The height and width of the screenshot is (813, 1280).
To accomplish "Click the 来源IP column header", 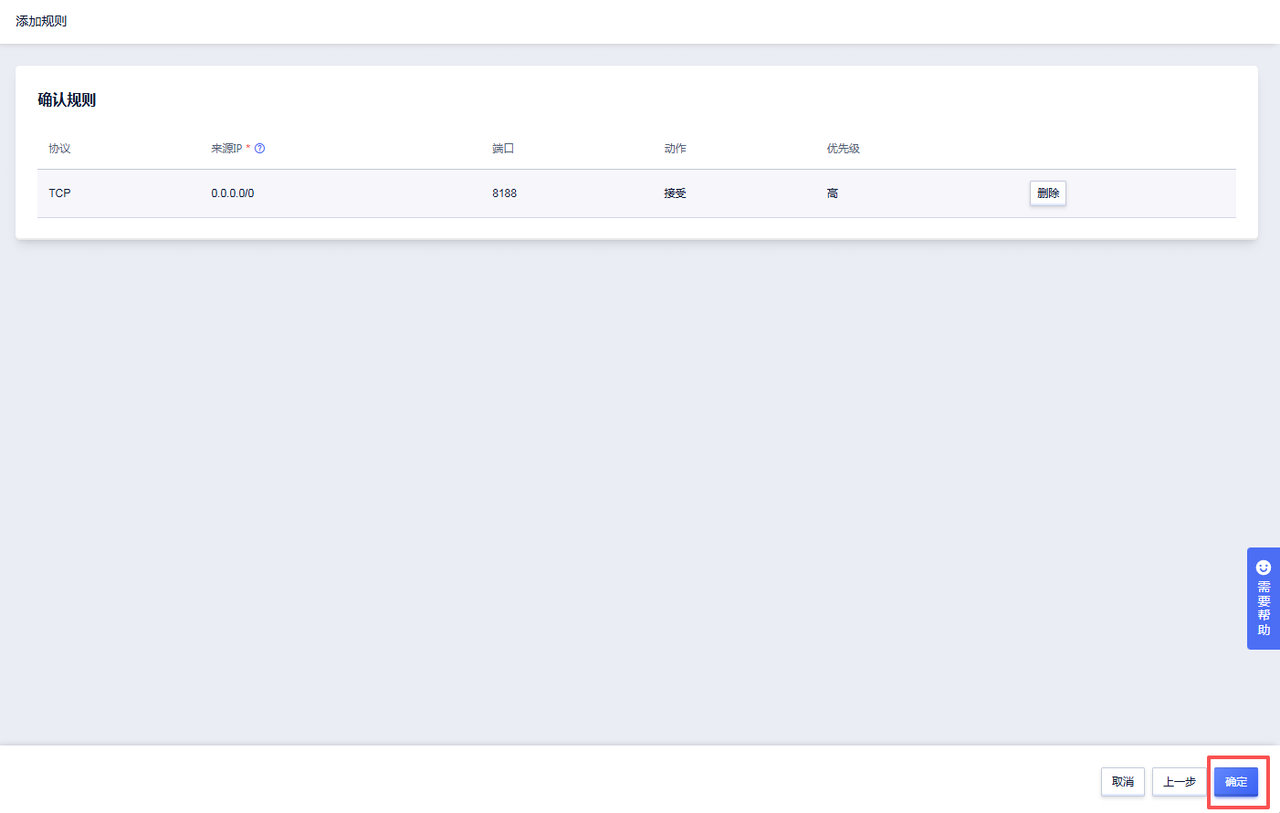I will click(226, 149).
